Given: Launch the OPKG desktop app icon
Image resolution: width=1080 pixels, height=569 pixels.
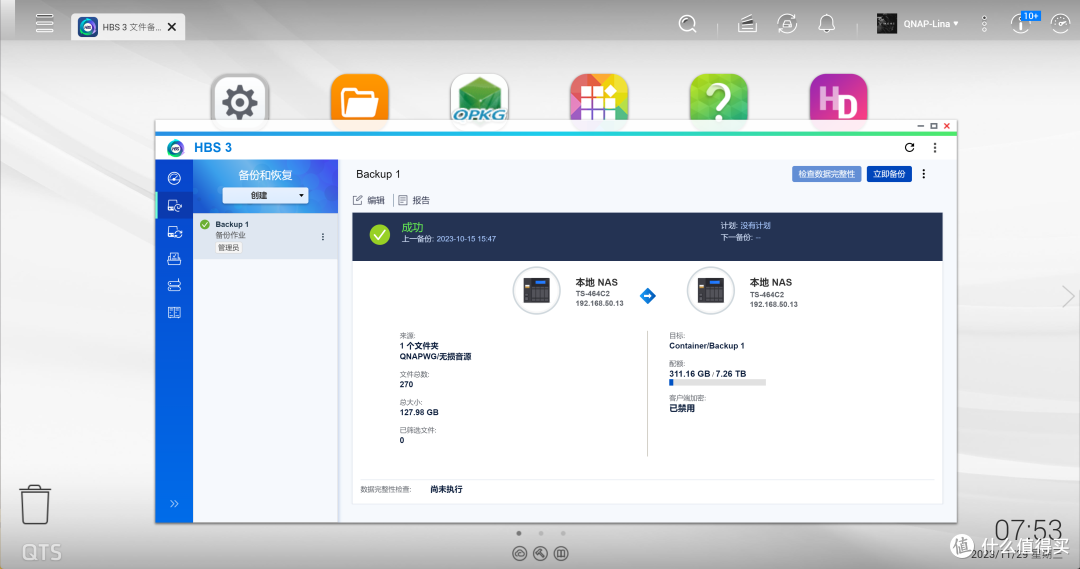Looking at the screenshot, I should point(479,101).
